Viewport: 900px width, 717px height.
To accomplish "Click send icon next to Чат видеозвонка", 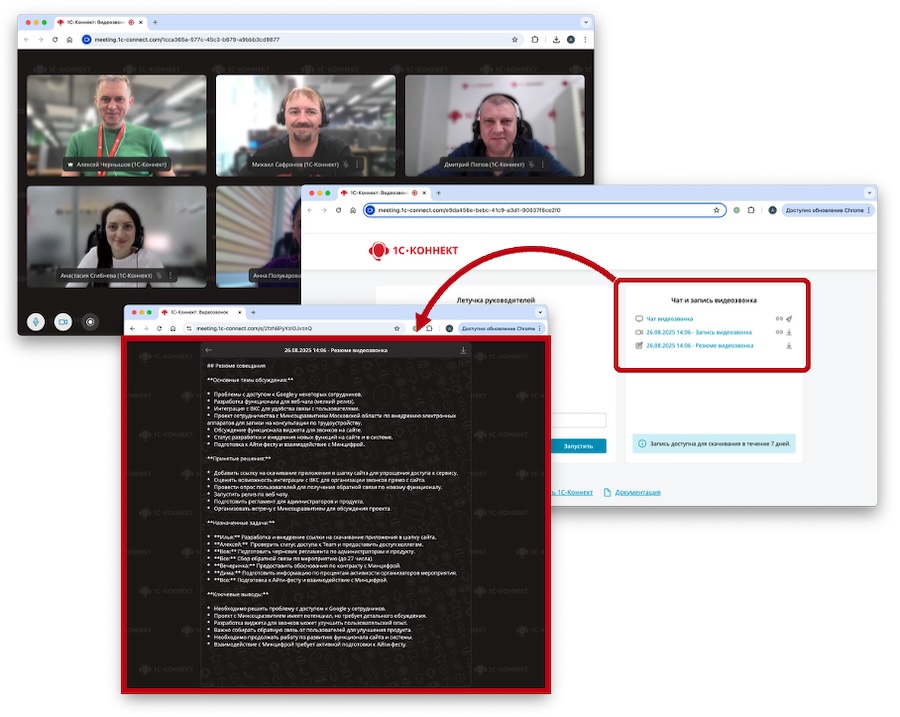I will (789, 319).
